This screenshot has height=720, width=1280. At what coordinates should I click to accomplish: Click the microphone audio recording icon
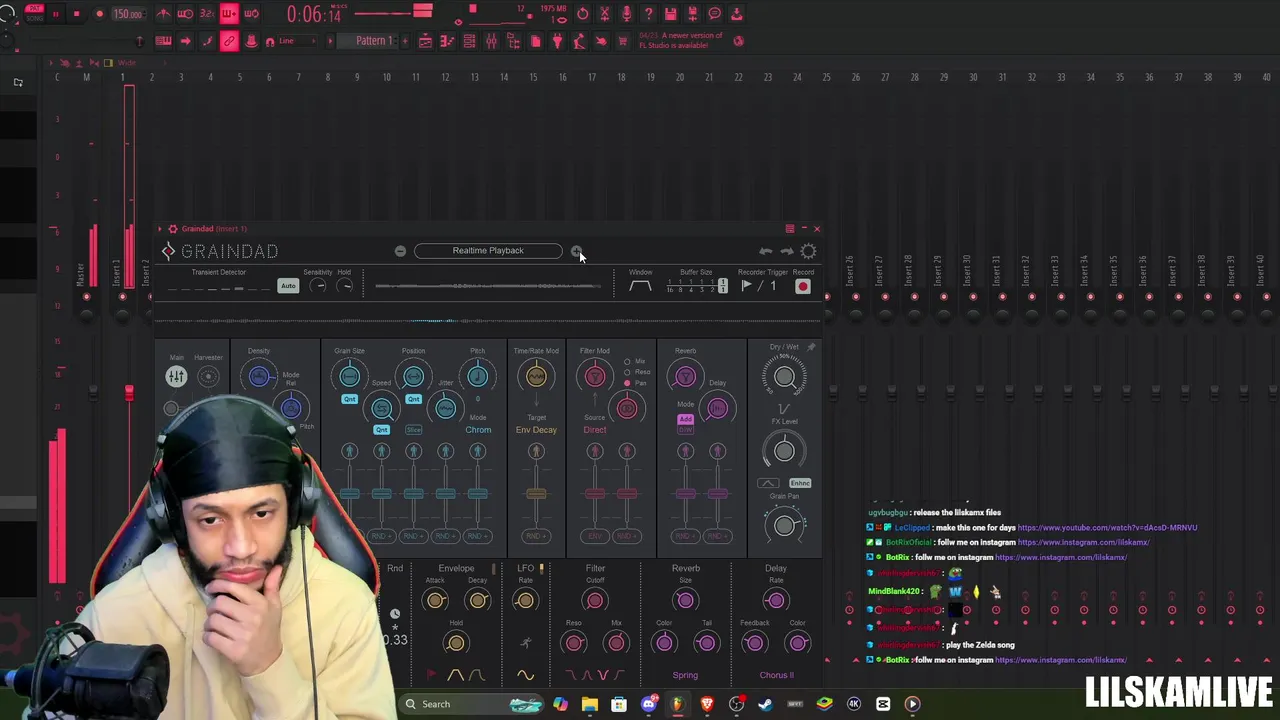point(627,14)
